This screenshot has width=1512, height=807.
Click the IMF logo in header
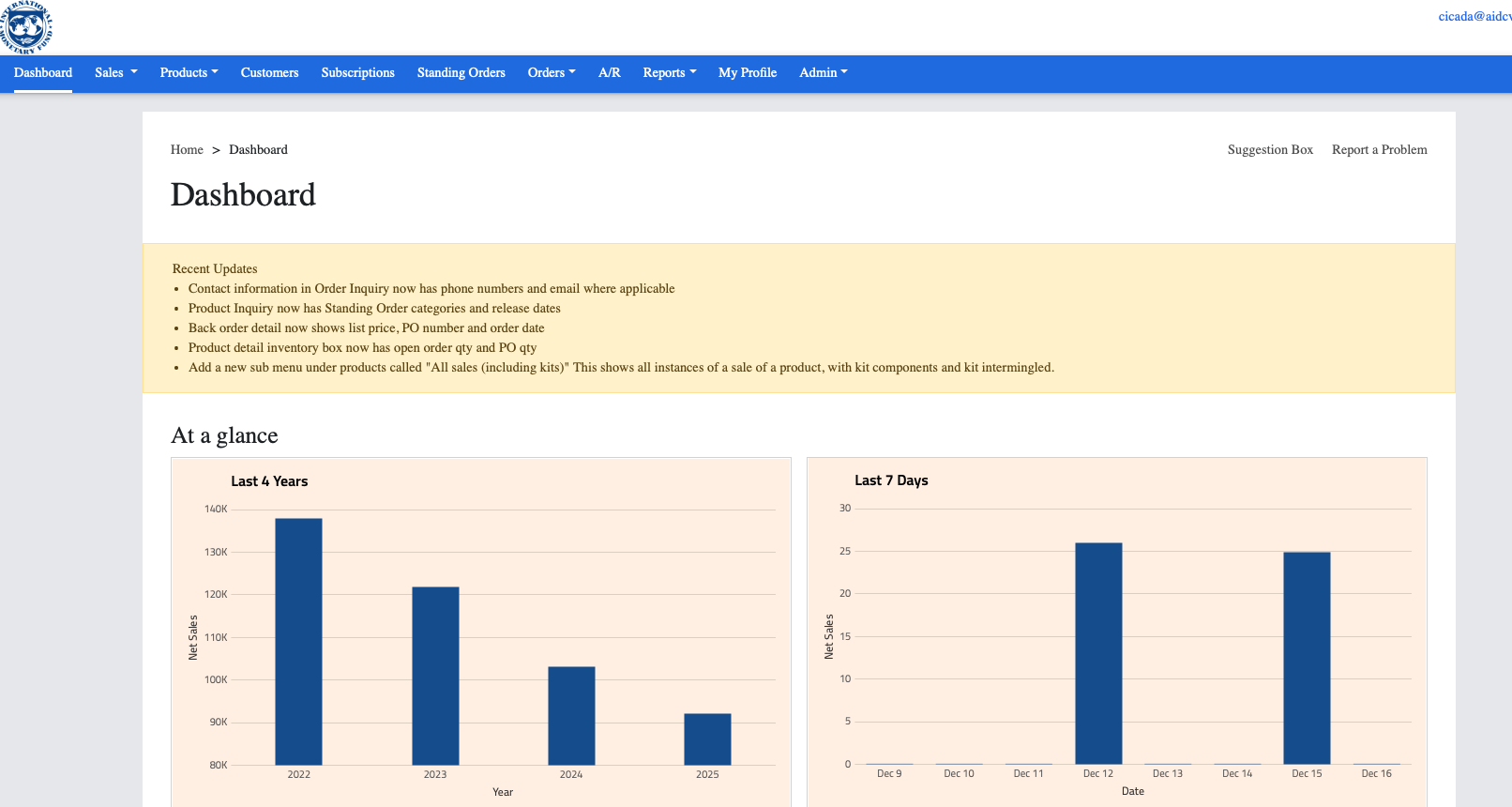click(x=26, y=27)
